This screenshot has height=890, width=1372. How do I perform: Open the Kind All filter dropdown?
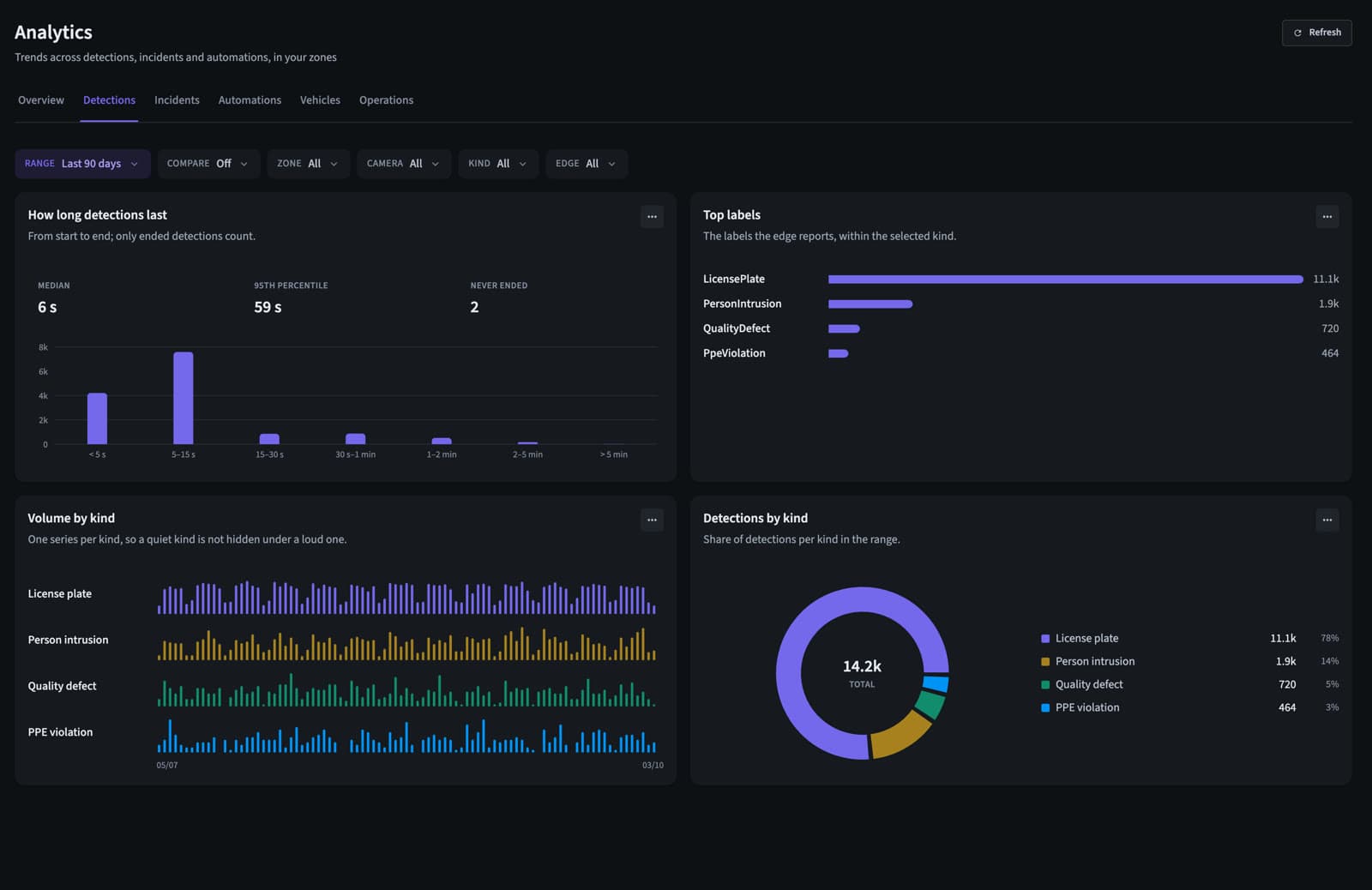click(497, 164)
